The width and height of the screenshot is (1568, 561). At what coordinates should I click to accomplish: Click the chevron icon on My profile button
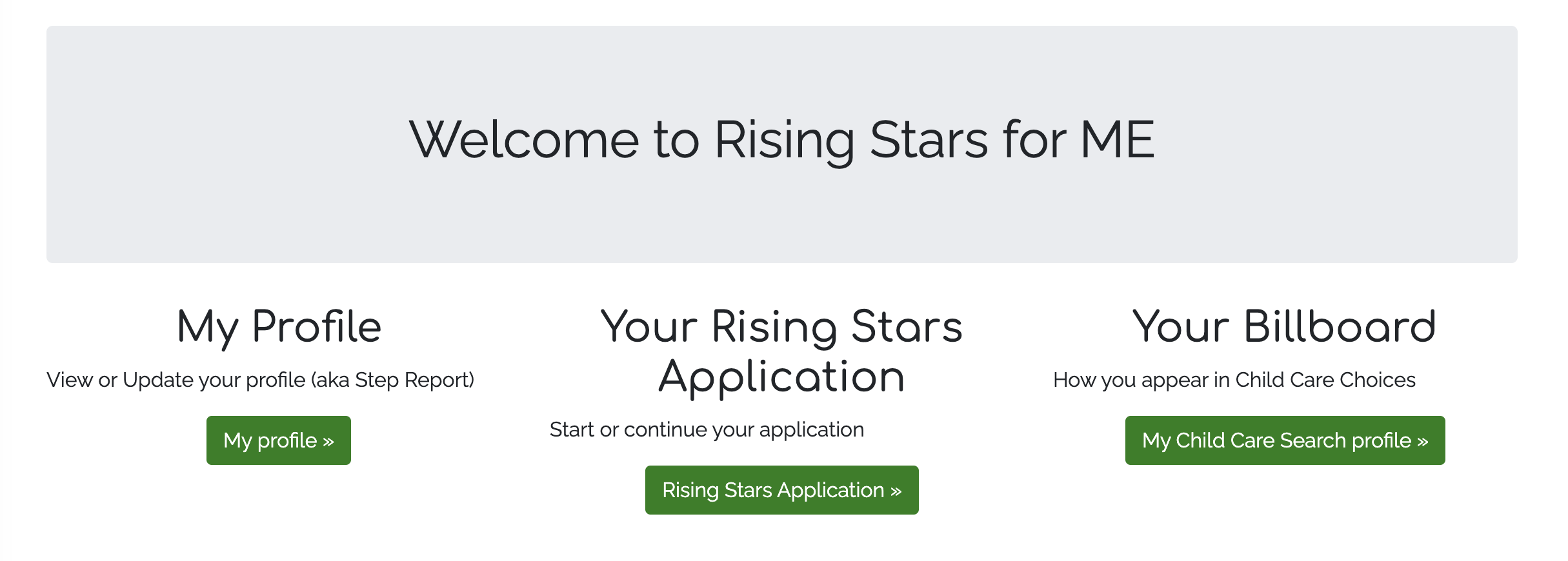(328, 440)
